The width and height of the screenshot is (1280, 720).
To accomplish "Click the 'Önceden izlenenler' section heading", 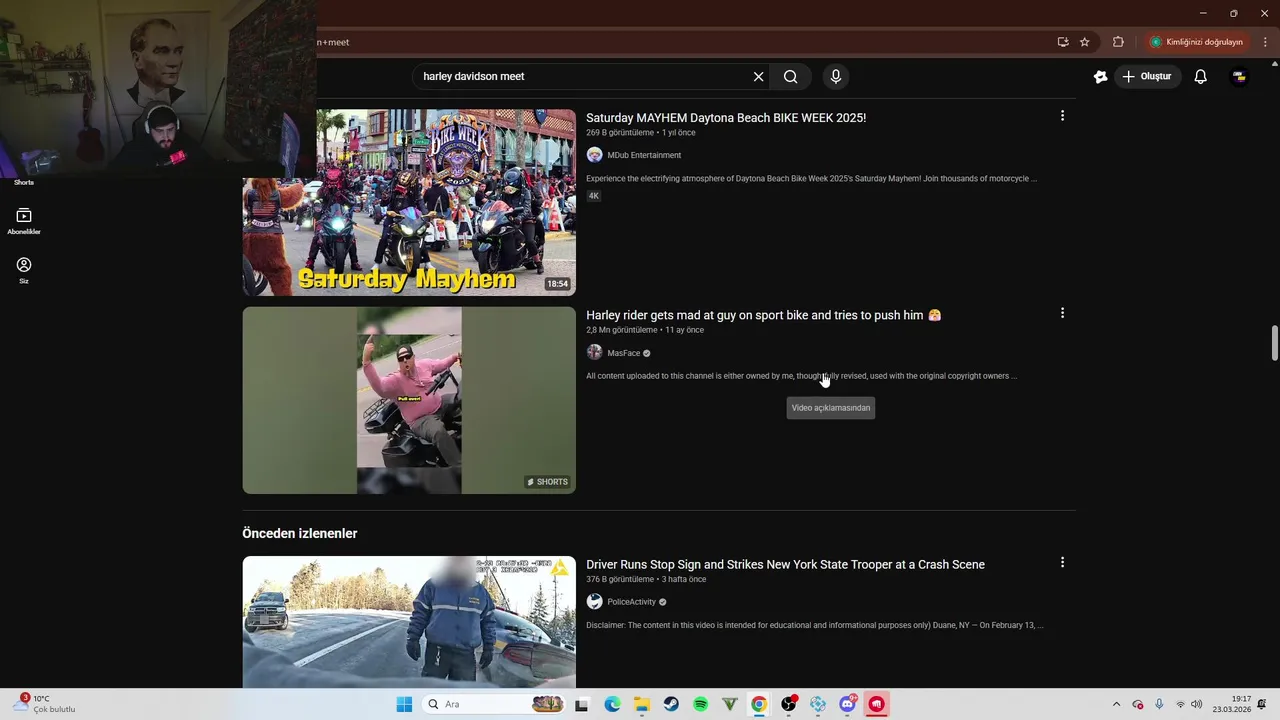I will [299, 534].
